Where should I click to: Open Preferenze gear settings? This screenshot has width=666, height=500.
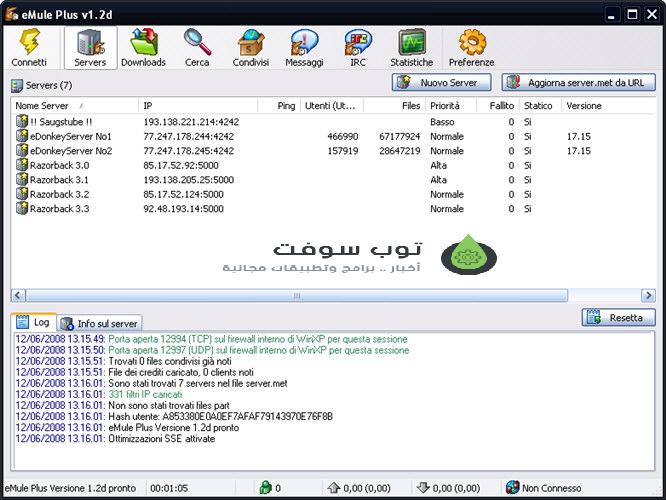471,48
